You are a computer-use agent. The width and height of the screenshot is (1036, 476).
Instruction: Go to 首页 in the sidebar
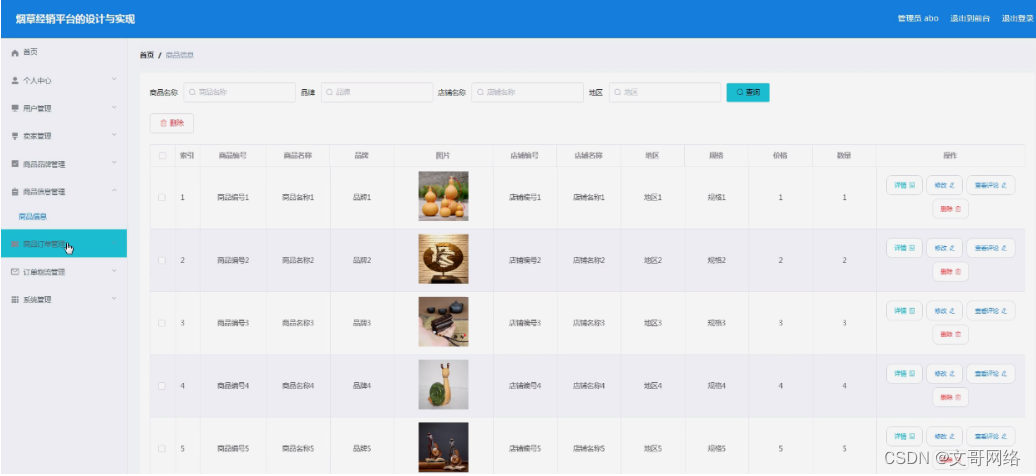[x=63, y=52]
